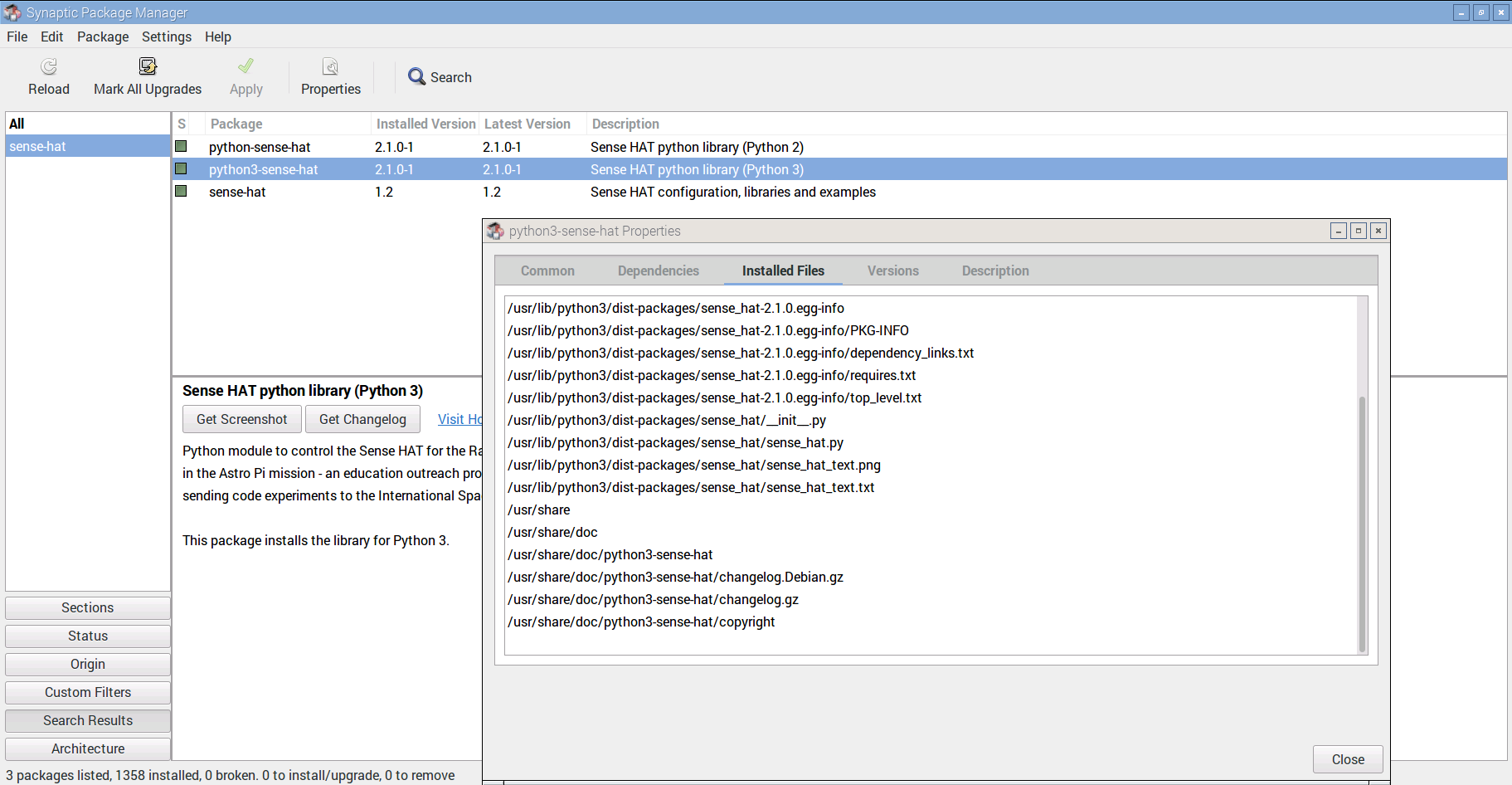The image size is (1512, 785).
Task: Click the Search magnifier icon
Action: (x=416, y=77)
